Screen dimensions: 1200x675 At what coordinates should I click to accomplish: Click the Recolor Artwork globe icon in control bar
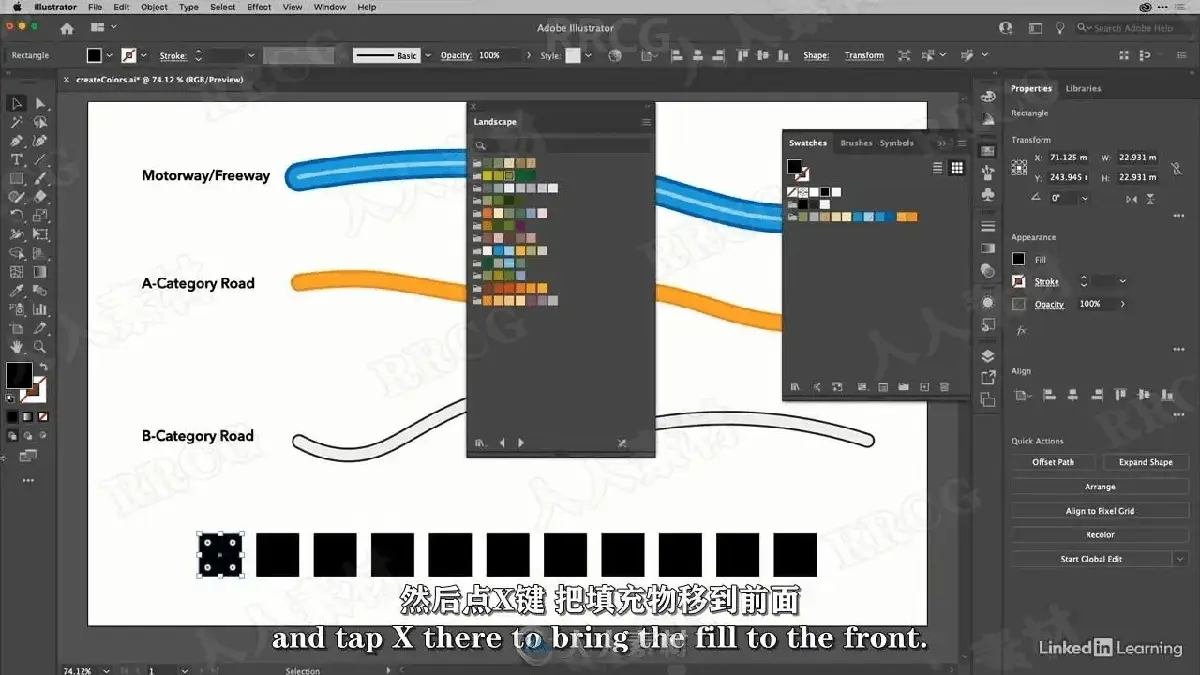pyautogui.click(x=615, y=56)
